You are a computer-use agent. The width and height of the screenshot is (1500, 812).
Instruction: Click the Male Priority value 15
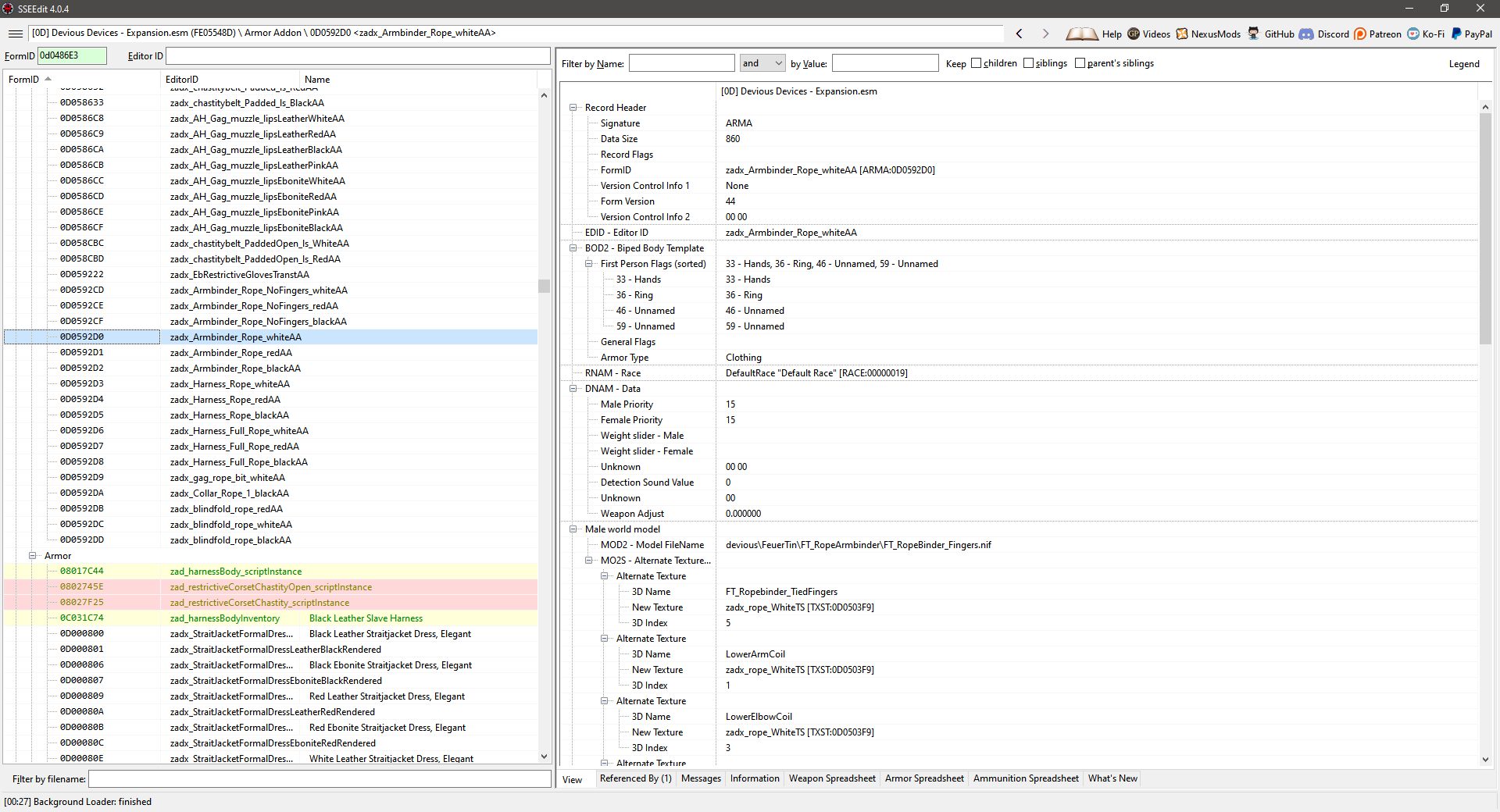click(x=730, y=404)
